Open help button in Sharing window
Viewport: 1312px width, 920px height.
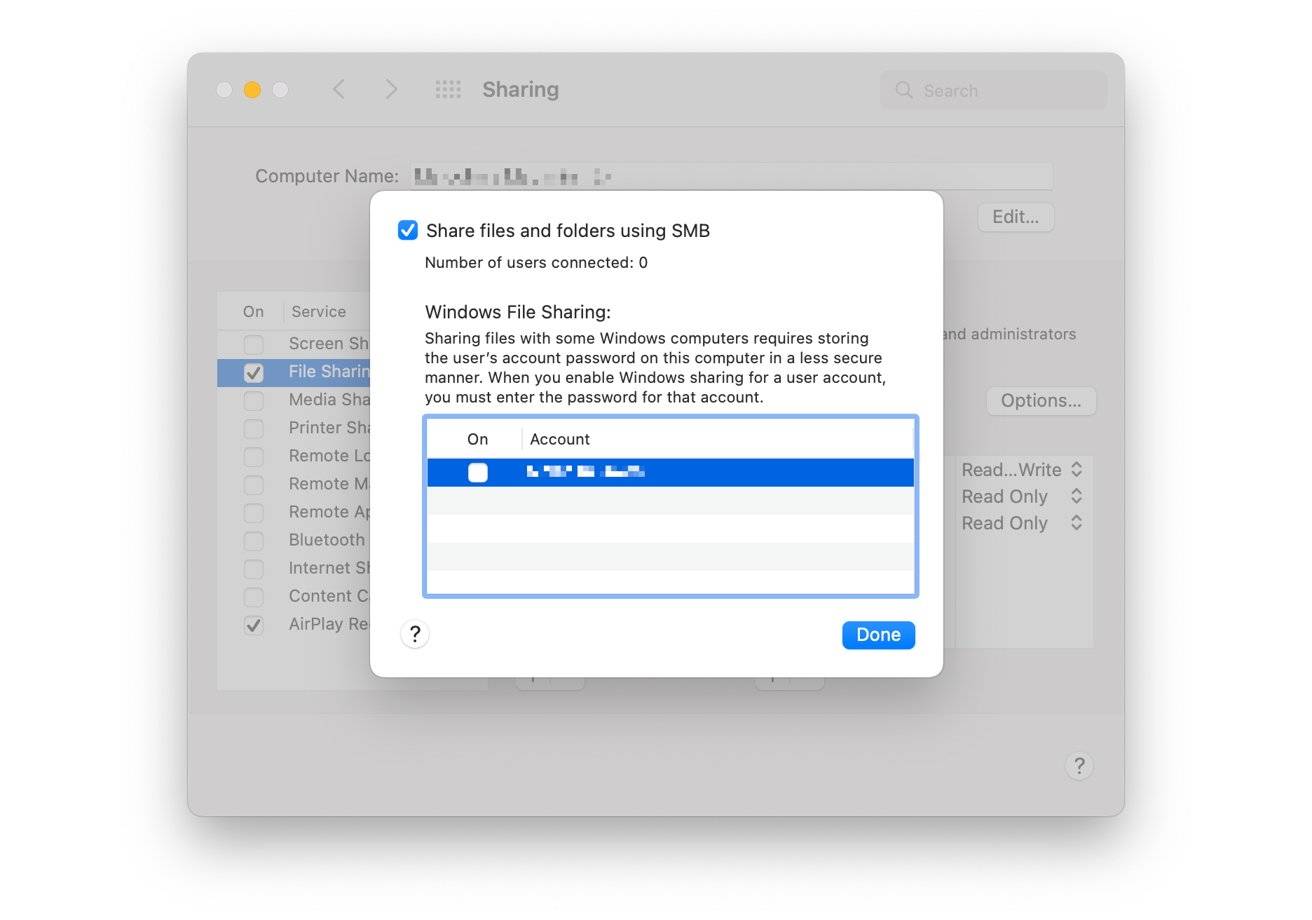click(x=1078, y=766)
